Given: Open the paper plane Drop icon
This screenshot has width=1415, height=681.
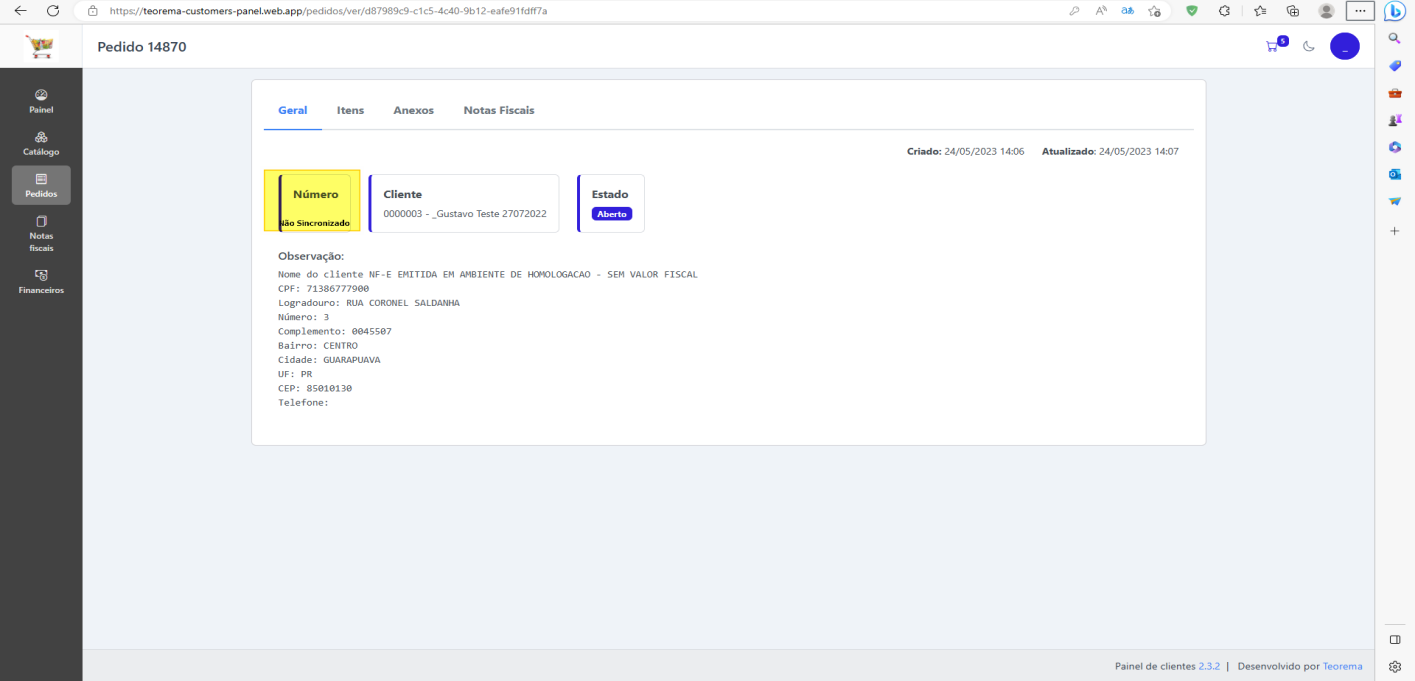Looking at the screenshot, I should point(1395,201).
